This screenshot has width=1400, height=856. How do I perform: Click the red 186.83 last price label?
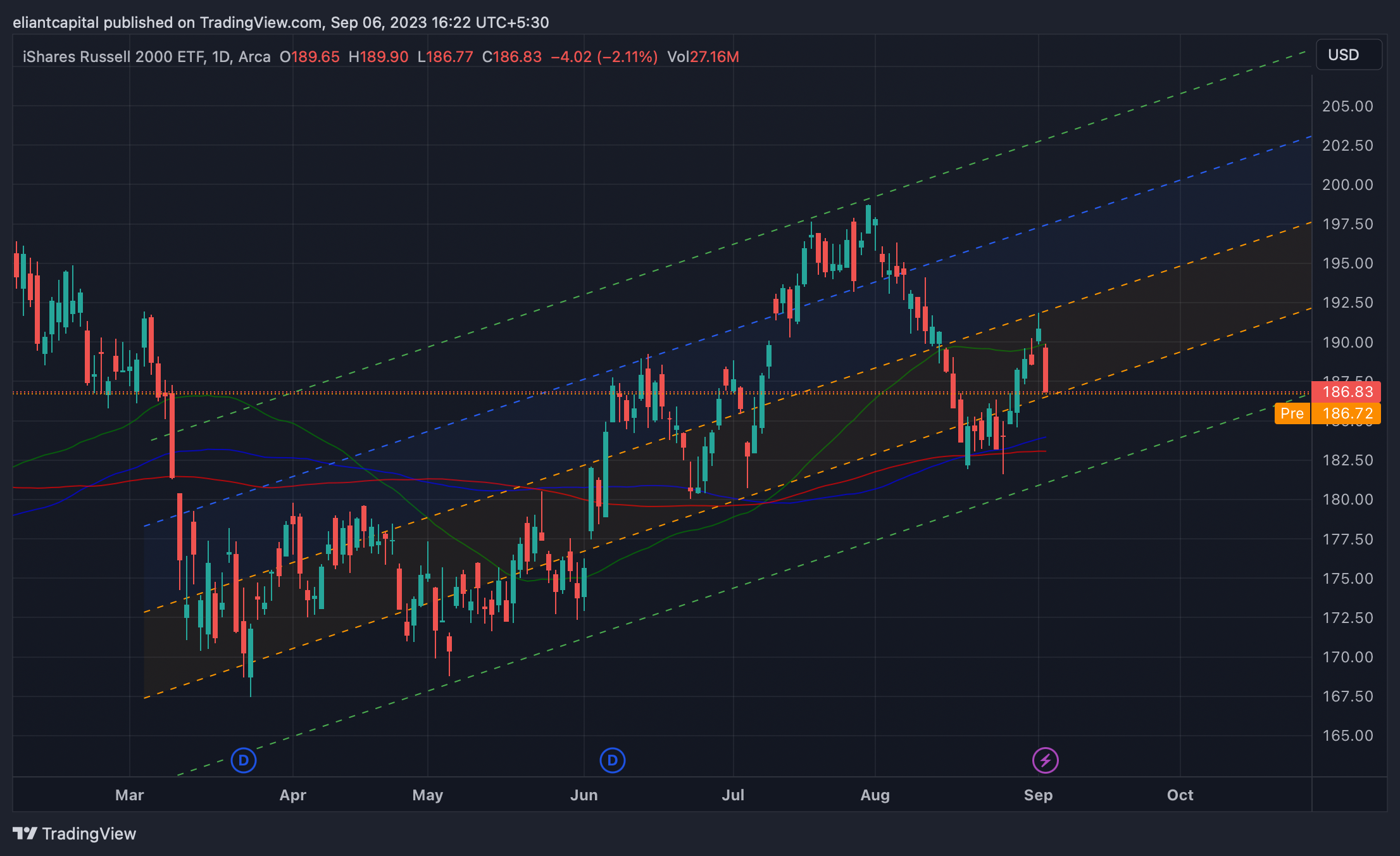pos(1346,392)
